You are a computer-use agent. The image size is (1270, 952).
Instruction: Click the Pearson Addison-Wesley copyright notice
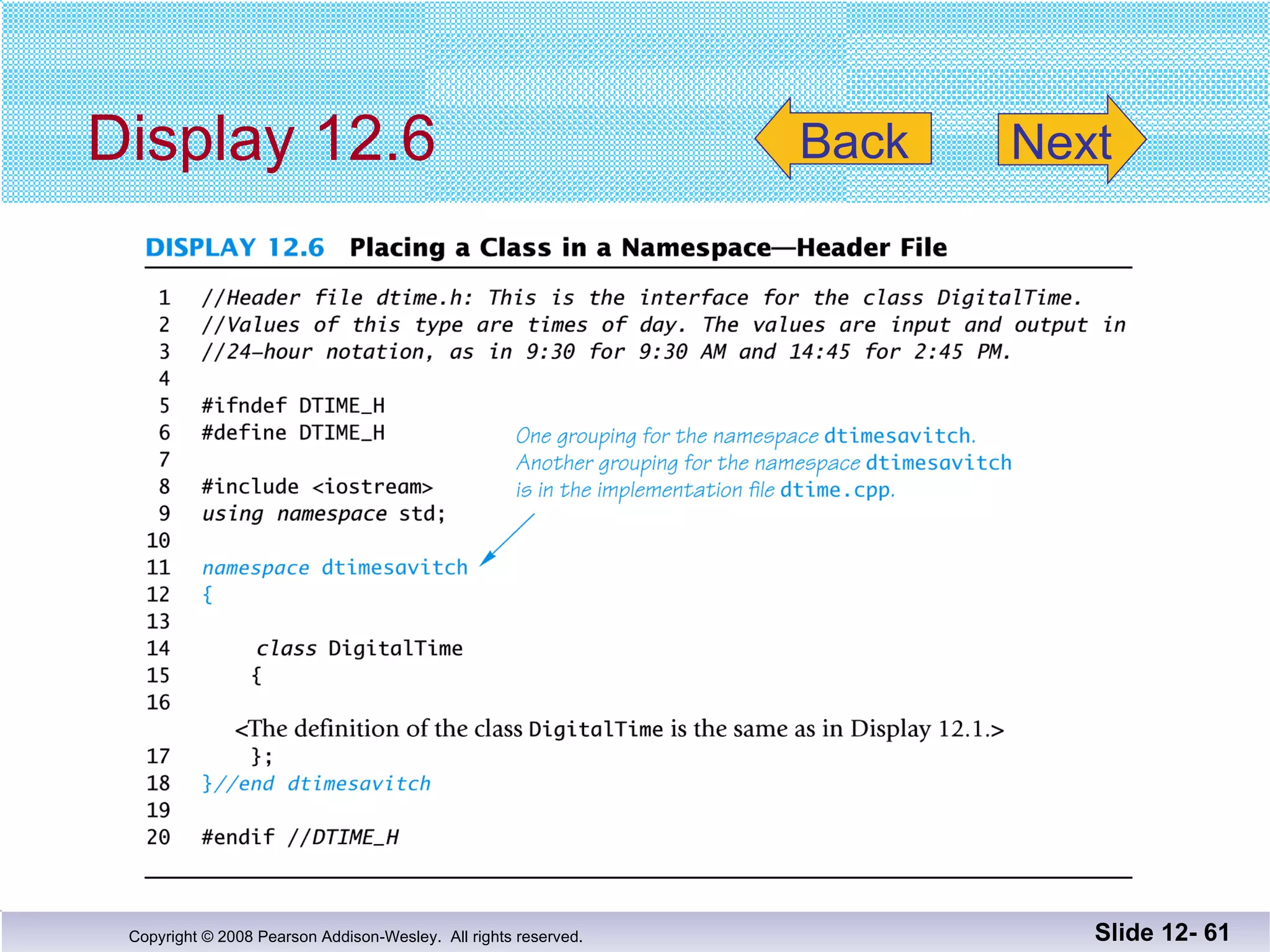point(355,937)
